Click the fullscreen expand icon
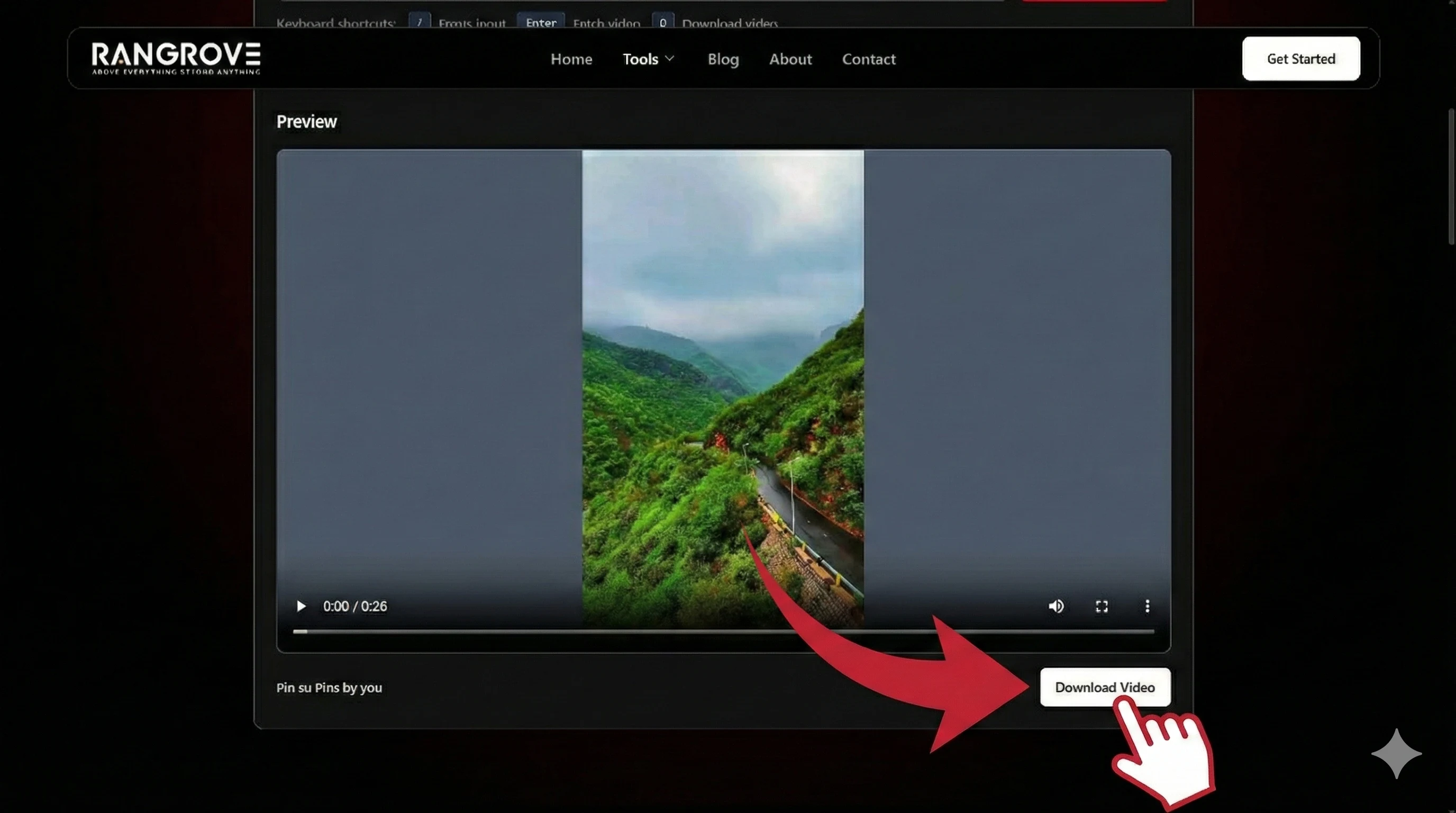1456x813 pixels. pos(1101,606)
